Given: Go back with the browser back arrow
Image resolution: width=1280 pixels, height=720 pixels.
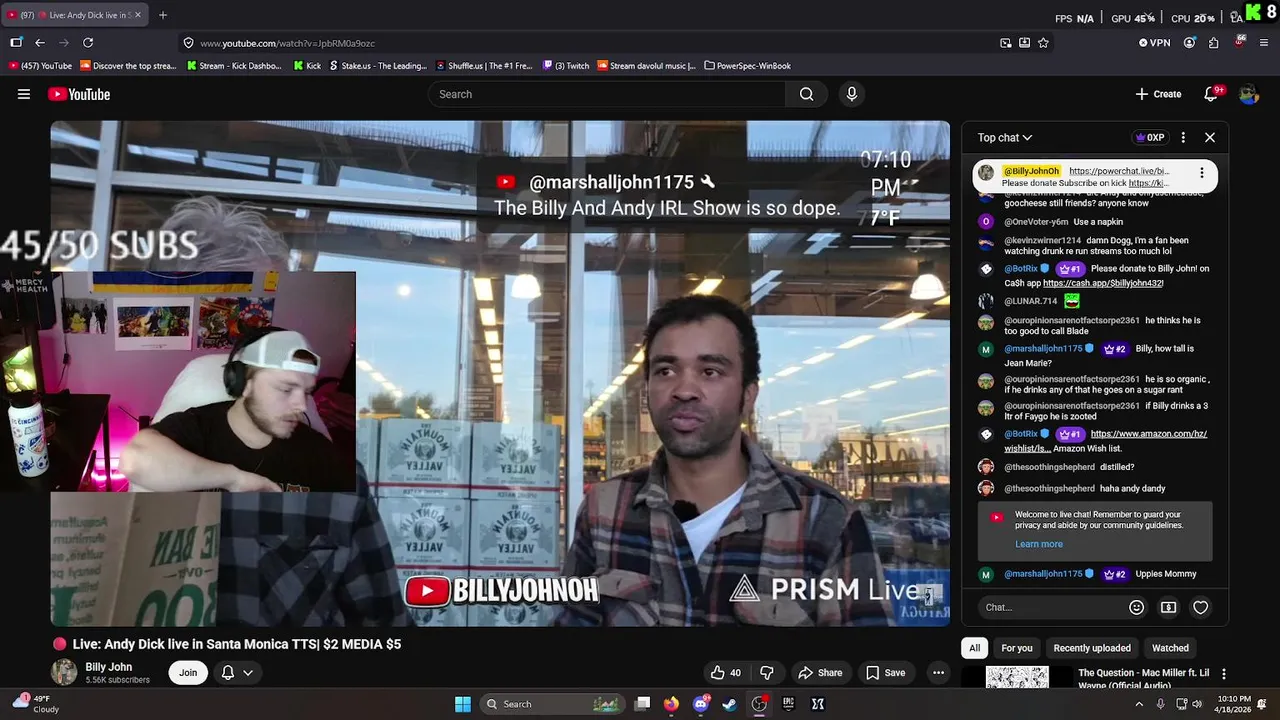Looking at the screenshot, I should pyautogui.click(x=40, y=43).
